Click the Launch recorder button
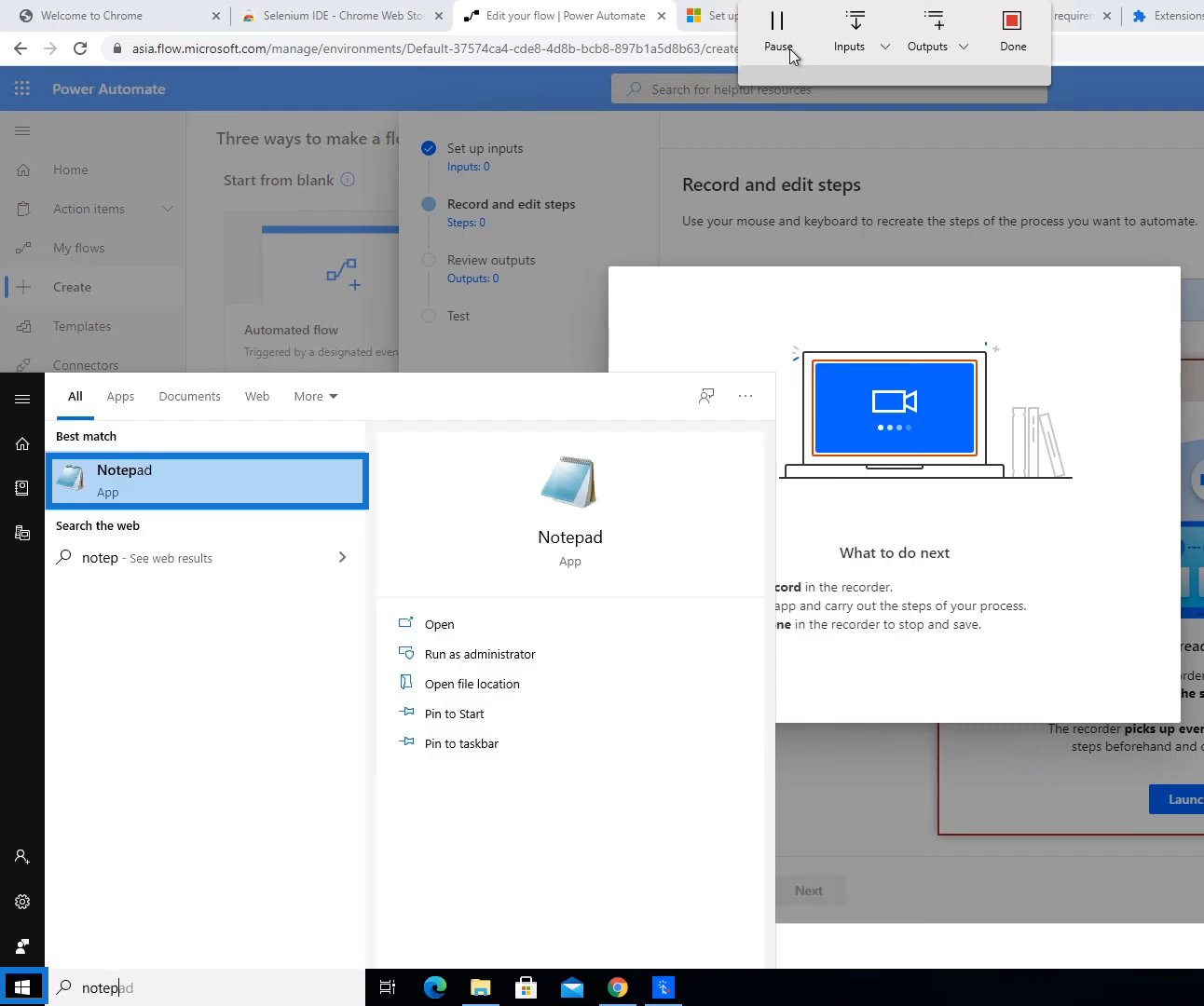This screenshot has width=1204, height=1006. 1177,799
